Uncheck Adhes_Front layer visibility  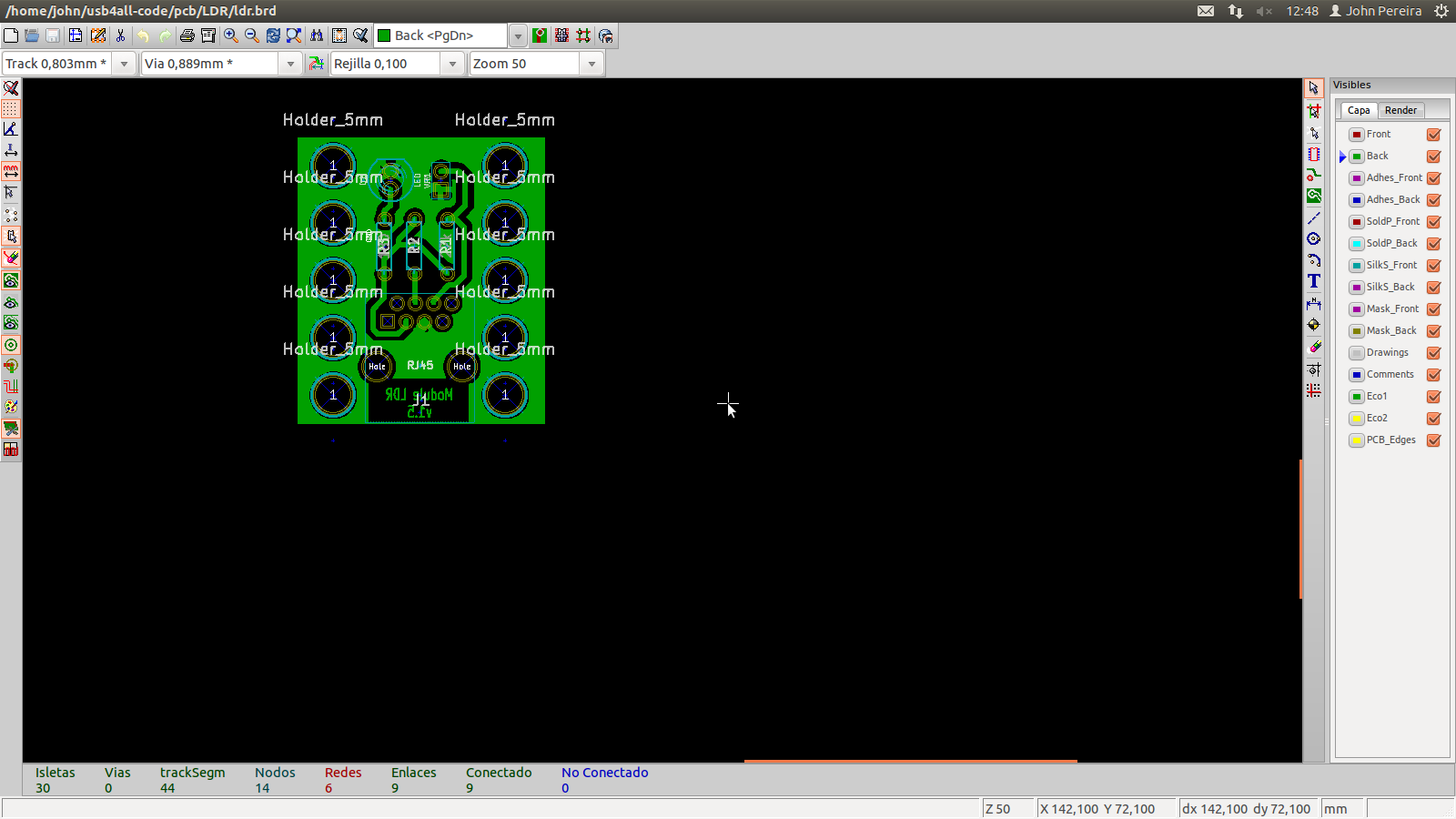(x=1434, y=178)
